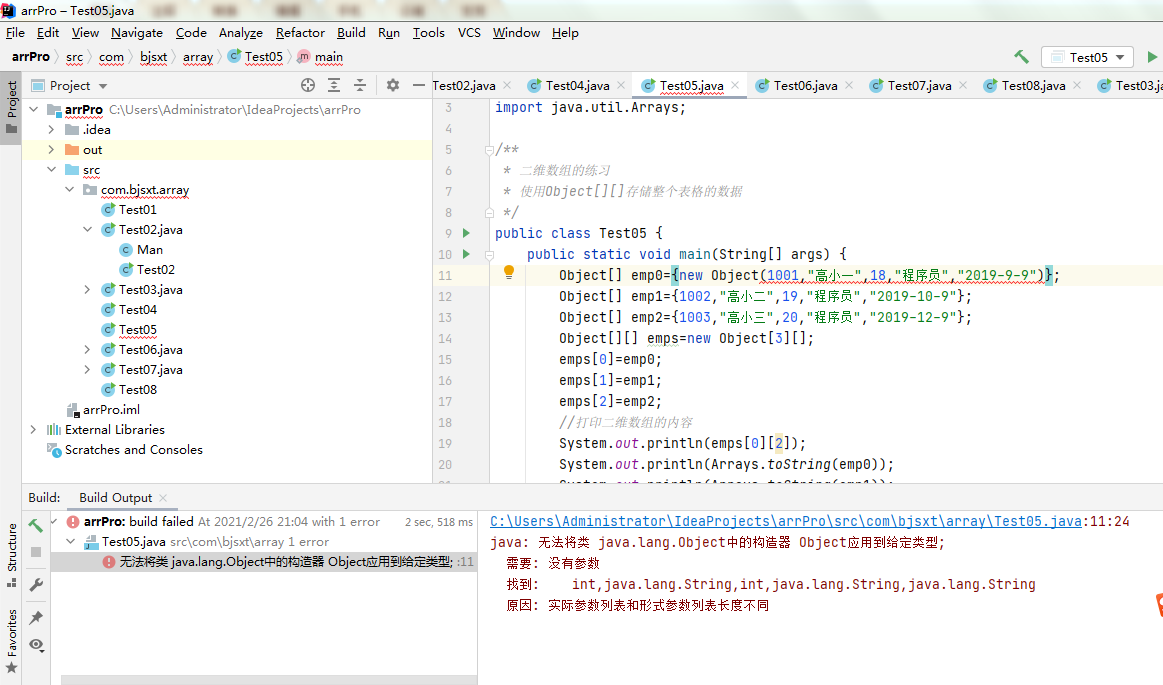
Task: Click the Expand All icon in Project panel
Action: click(x=334, y=85)
